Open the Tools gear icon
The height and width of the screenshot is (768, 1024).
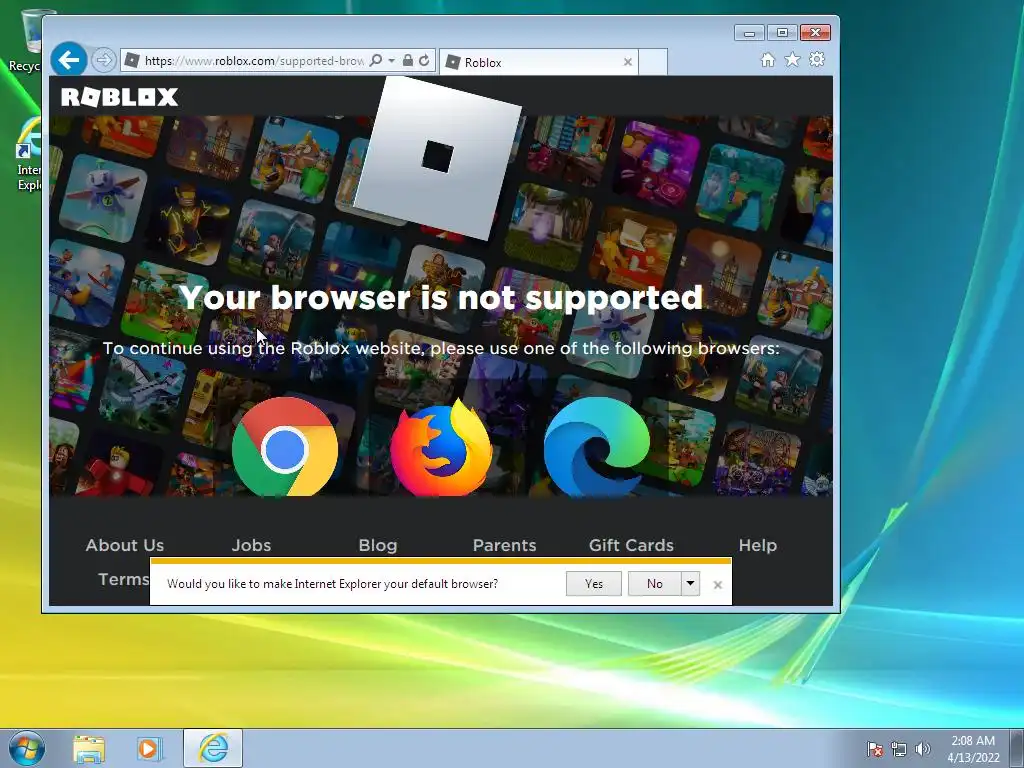817,60
